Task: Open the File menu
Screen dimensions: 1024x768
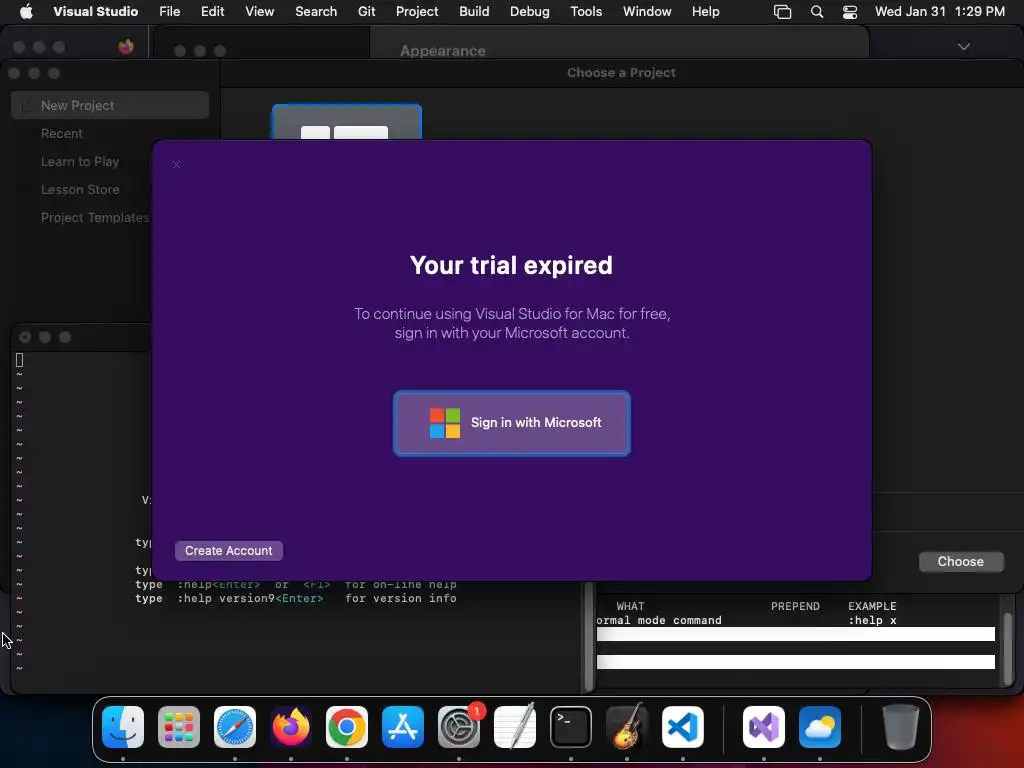Action: [x=170, y=12]
